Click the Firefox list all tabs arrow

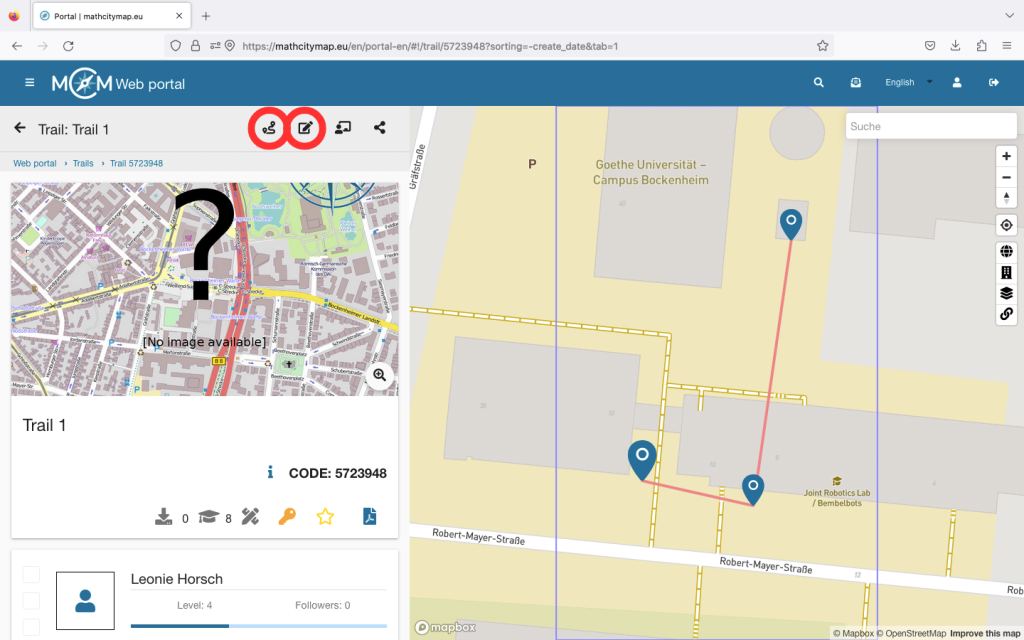(1007, 16)
